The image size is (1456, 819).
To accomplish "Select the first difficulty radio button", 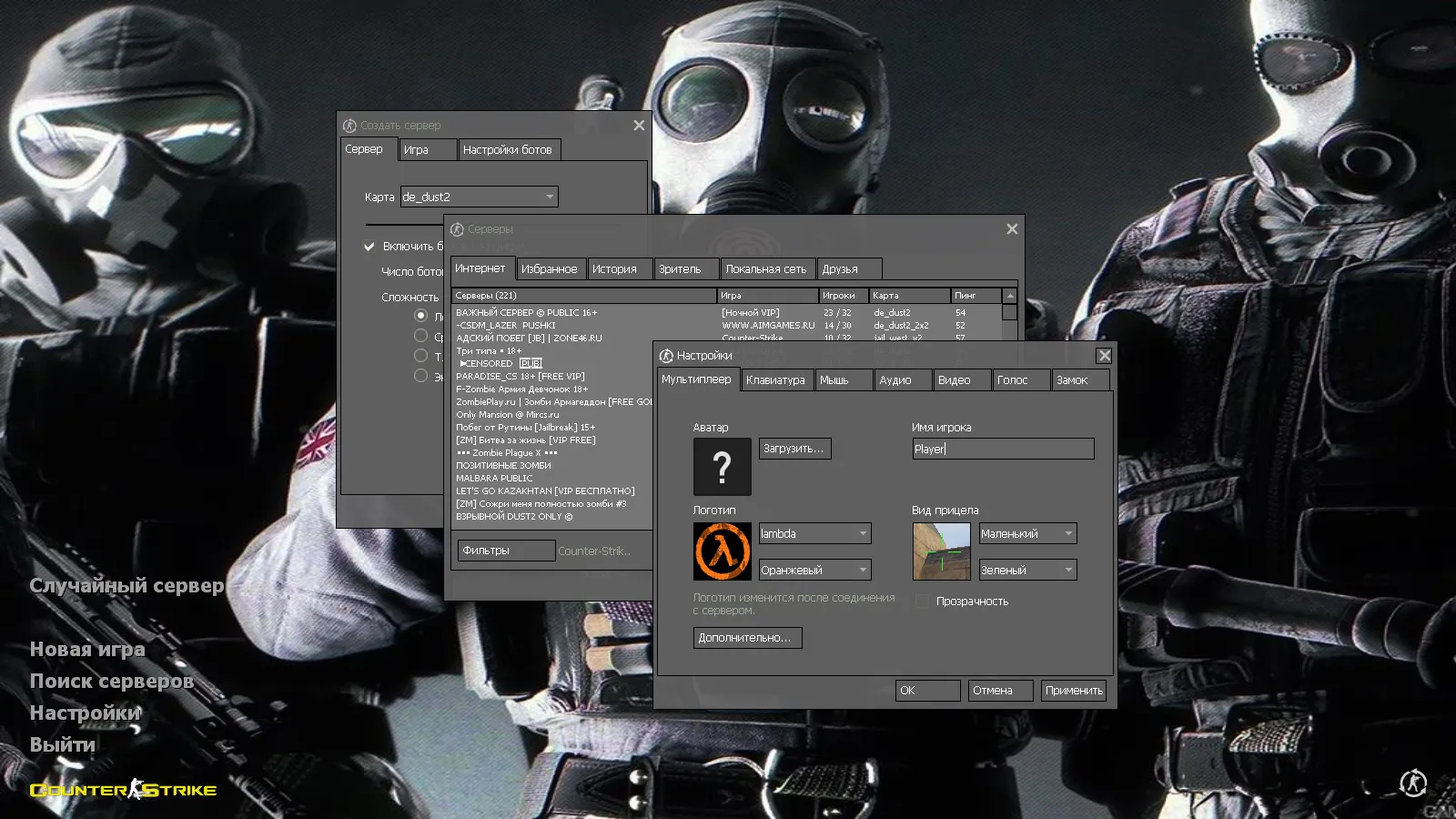I will pyautogui.click(x=420, y=316).
